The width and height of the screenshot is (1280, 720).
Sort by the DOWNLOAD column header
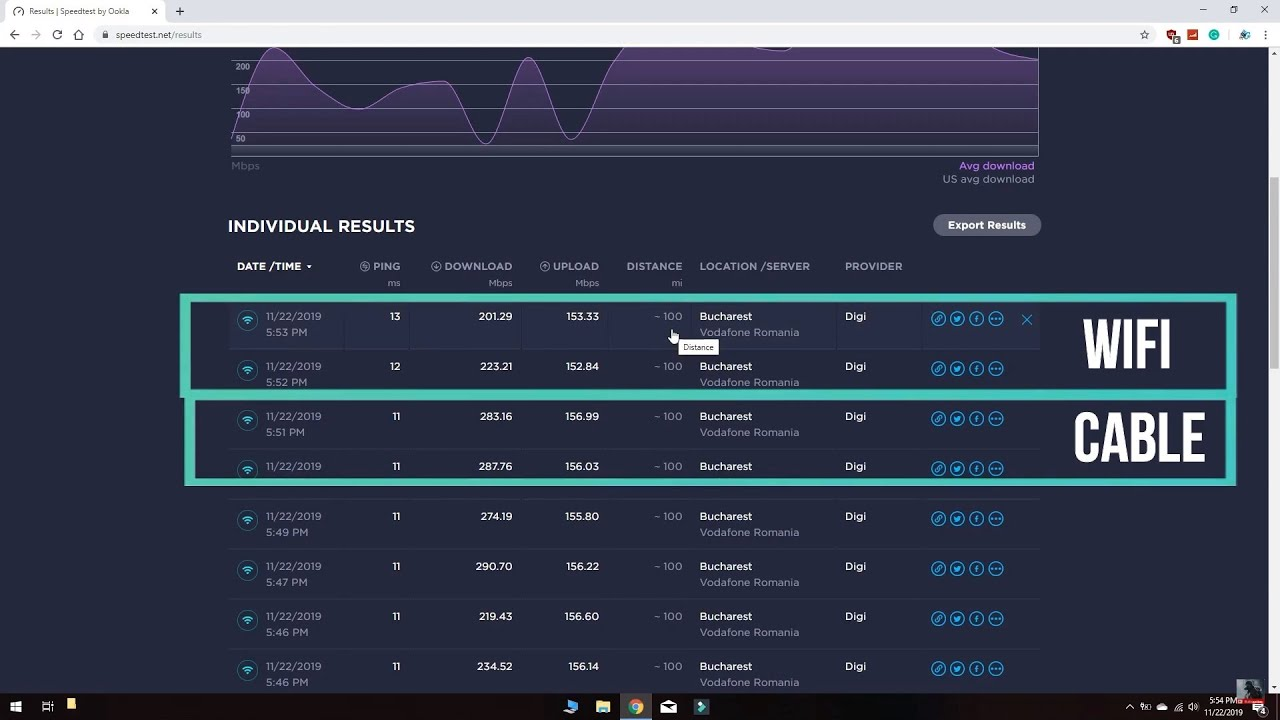pyautogui.click(x=471, y=266)
